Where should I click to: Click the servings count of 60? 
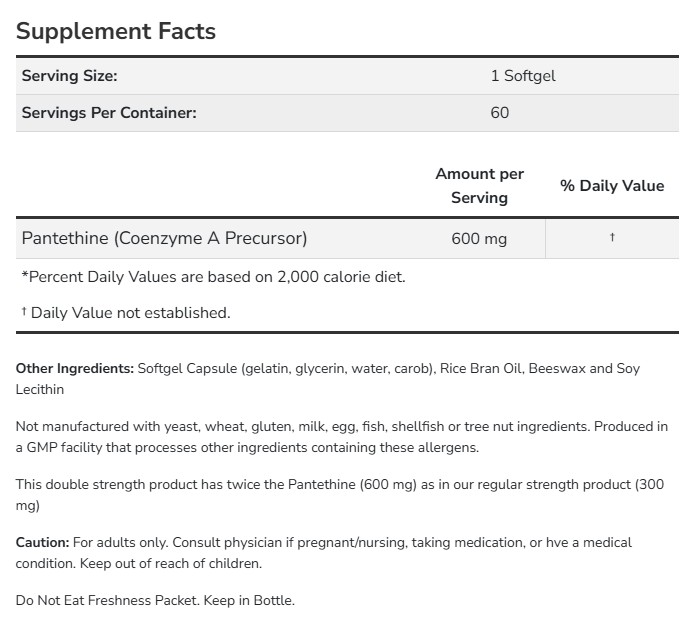500,113
